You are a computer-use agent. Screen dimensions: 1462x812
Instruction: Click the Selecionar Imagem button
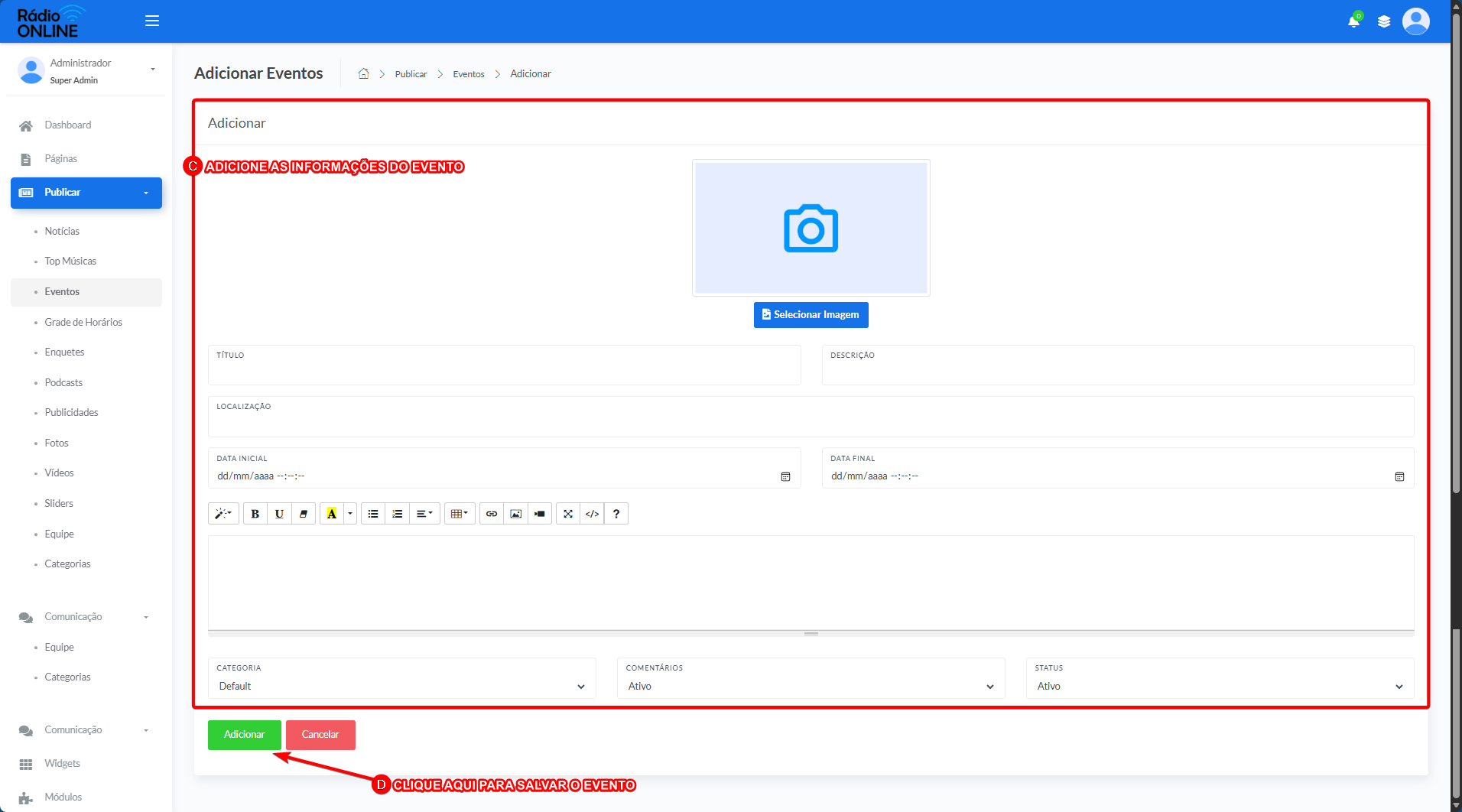tap(811, 315)
